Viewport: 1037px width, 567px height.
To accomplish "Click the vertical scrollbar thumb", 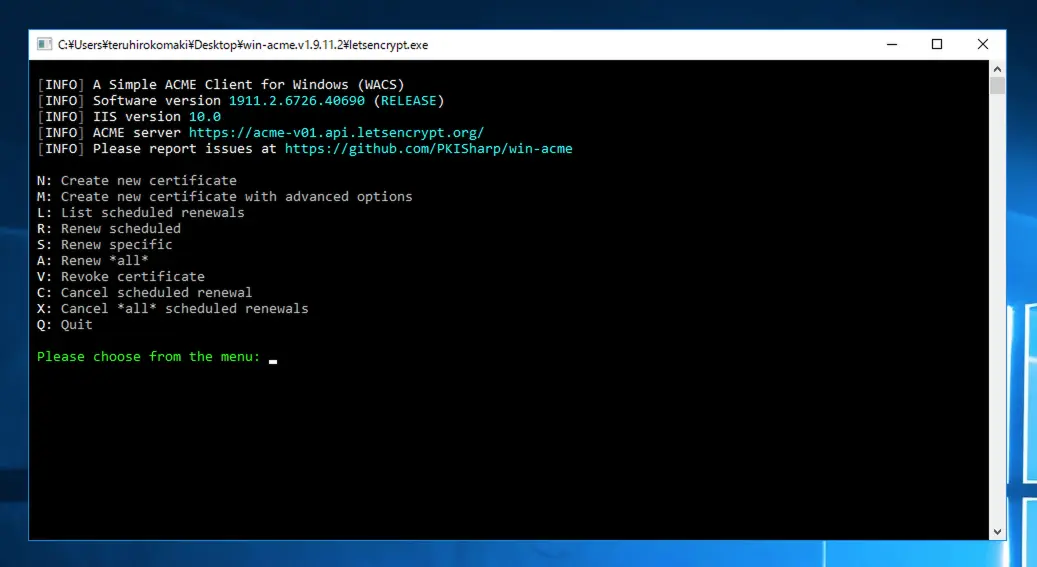I will point(996,85).
